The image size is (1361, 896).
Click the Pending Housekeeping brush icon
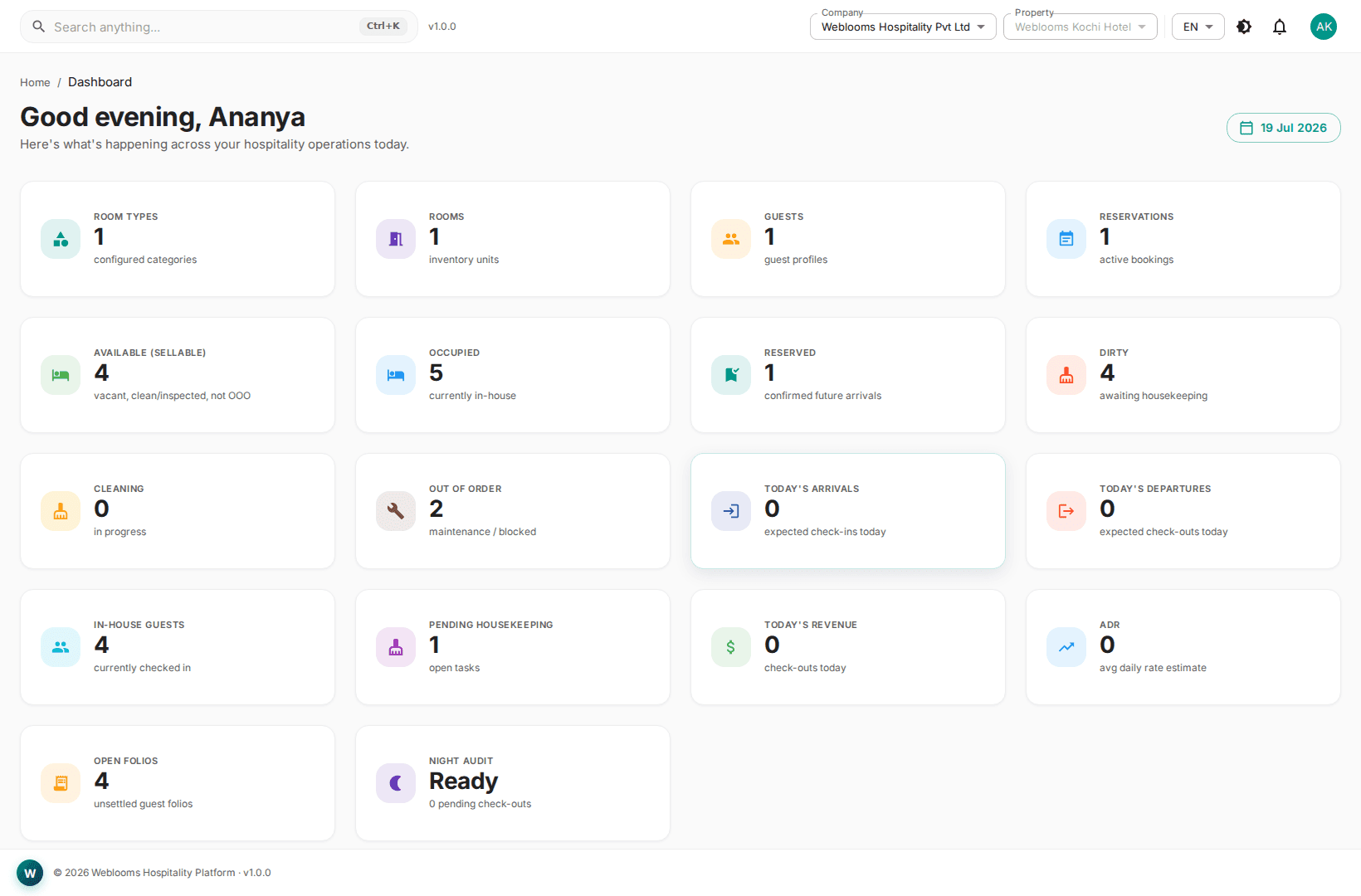[396, 647]
